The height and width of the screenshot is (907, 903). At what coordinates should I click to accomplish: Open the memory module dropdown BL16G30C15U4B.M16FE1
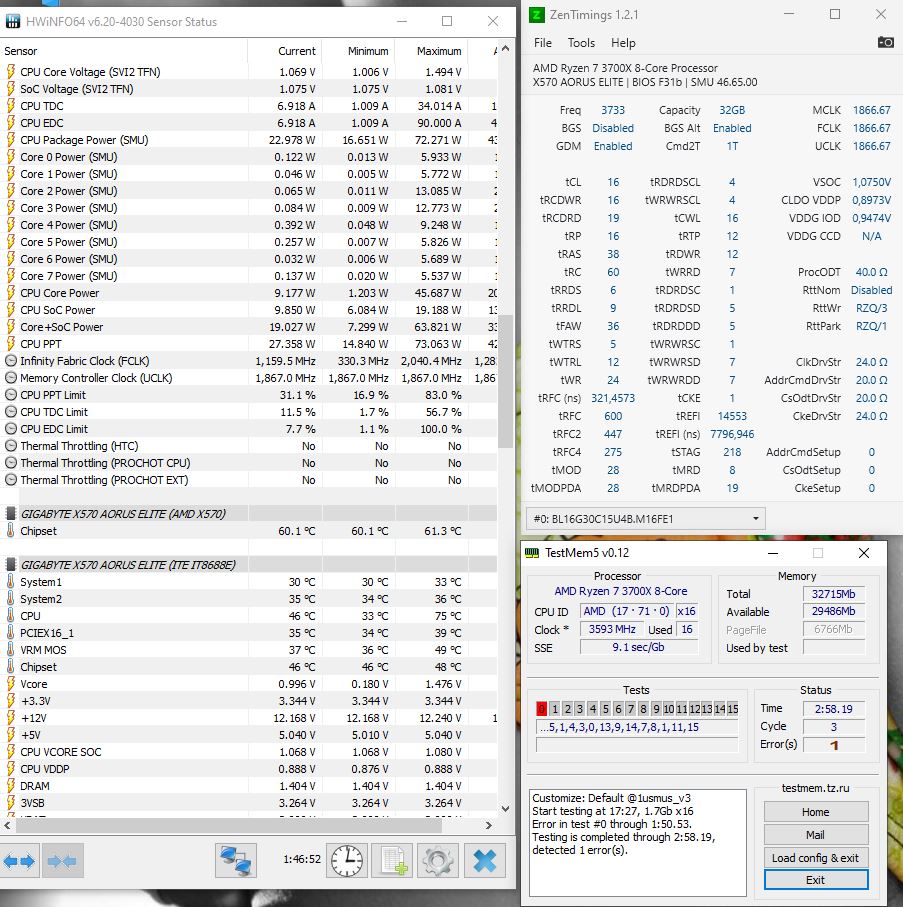[646, 519]
